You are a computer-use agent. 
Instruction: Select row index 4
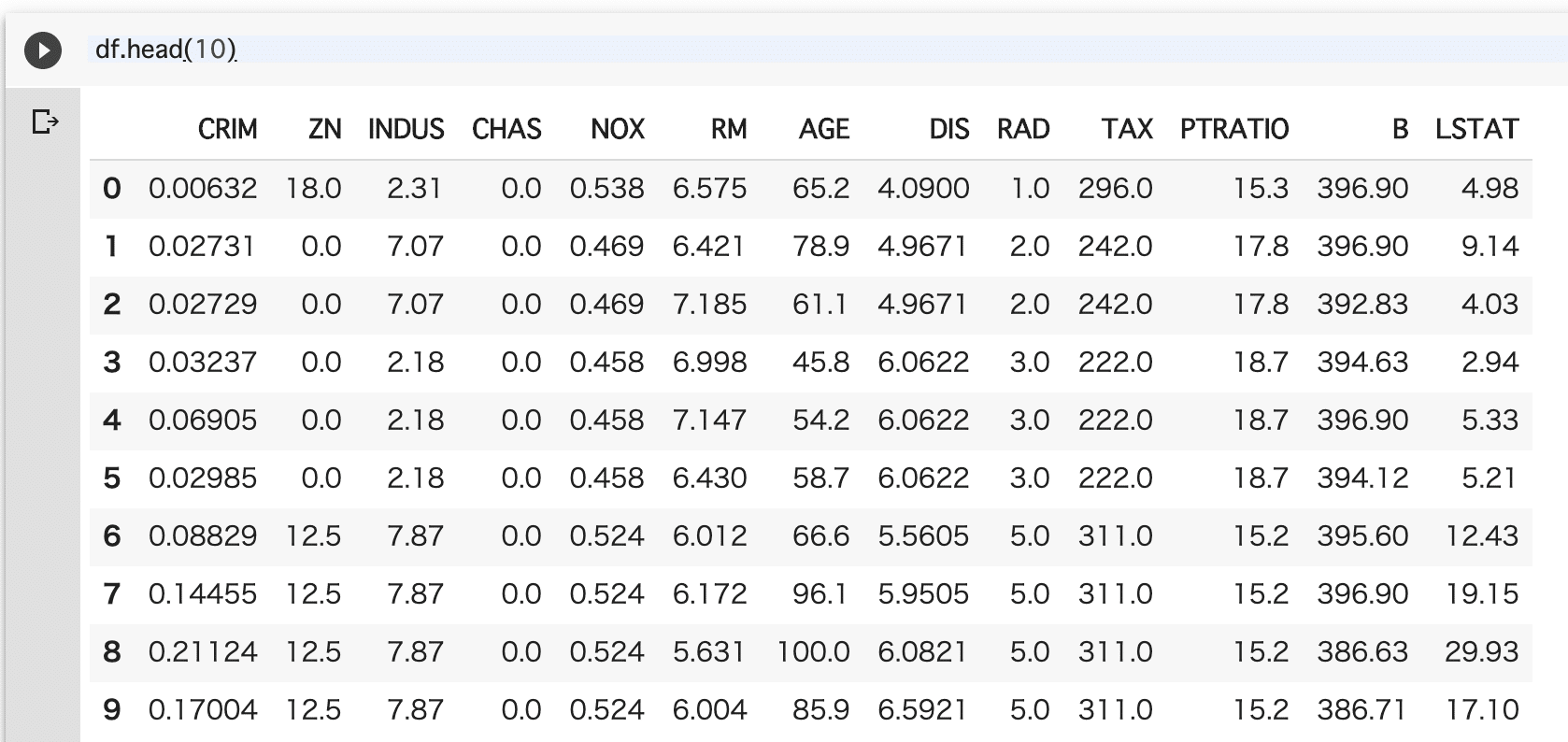pos(111,421)
